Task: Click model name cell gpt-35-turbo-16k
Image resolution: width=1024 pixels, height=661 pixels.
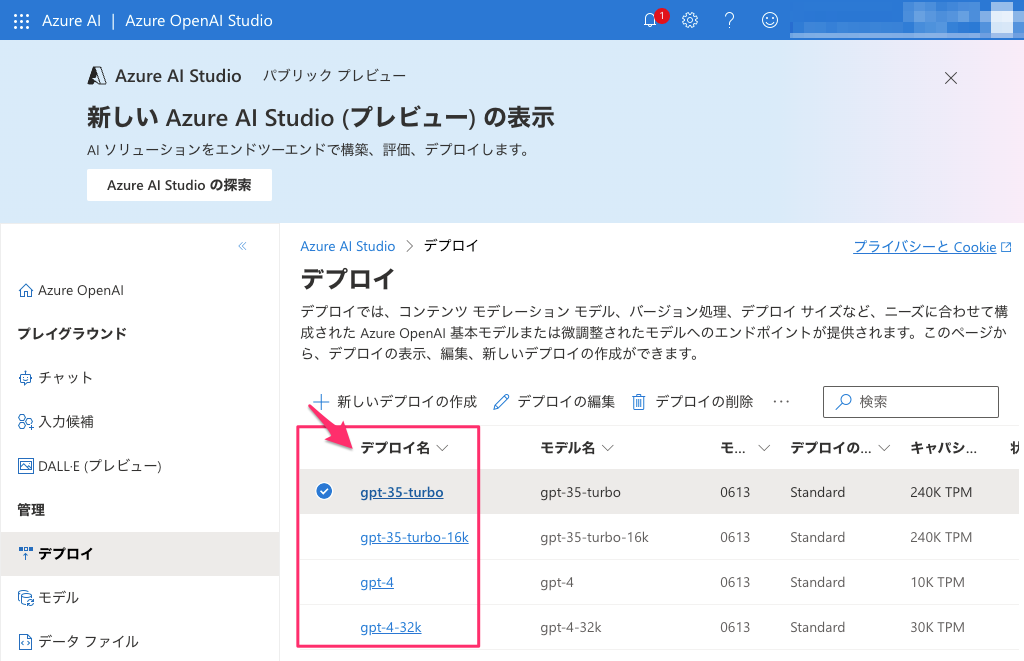Action: coord(594,538)
